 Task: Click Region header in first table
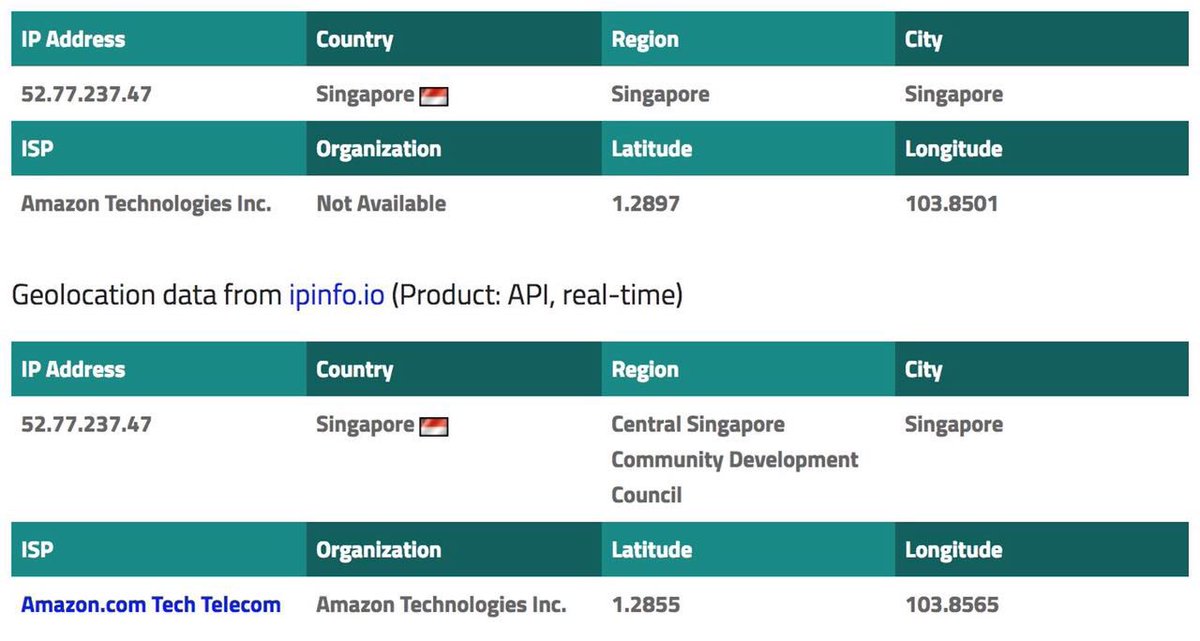(x=748, y=40)
